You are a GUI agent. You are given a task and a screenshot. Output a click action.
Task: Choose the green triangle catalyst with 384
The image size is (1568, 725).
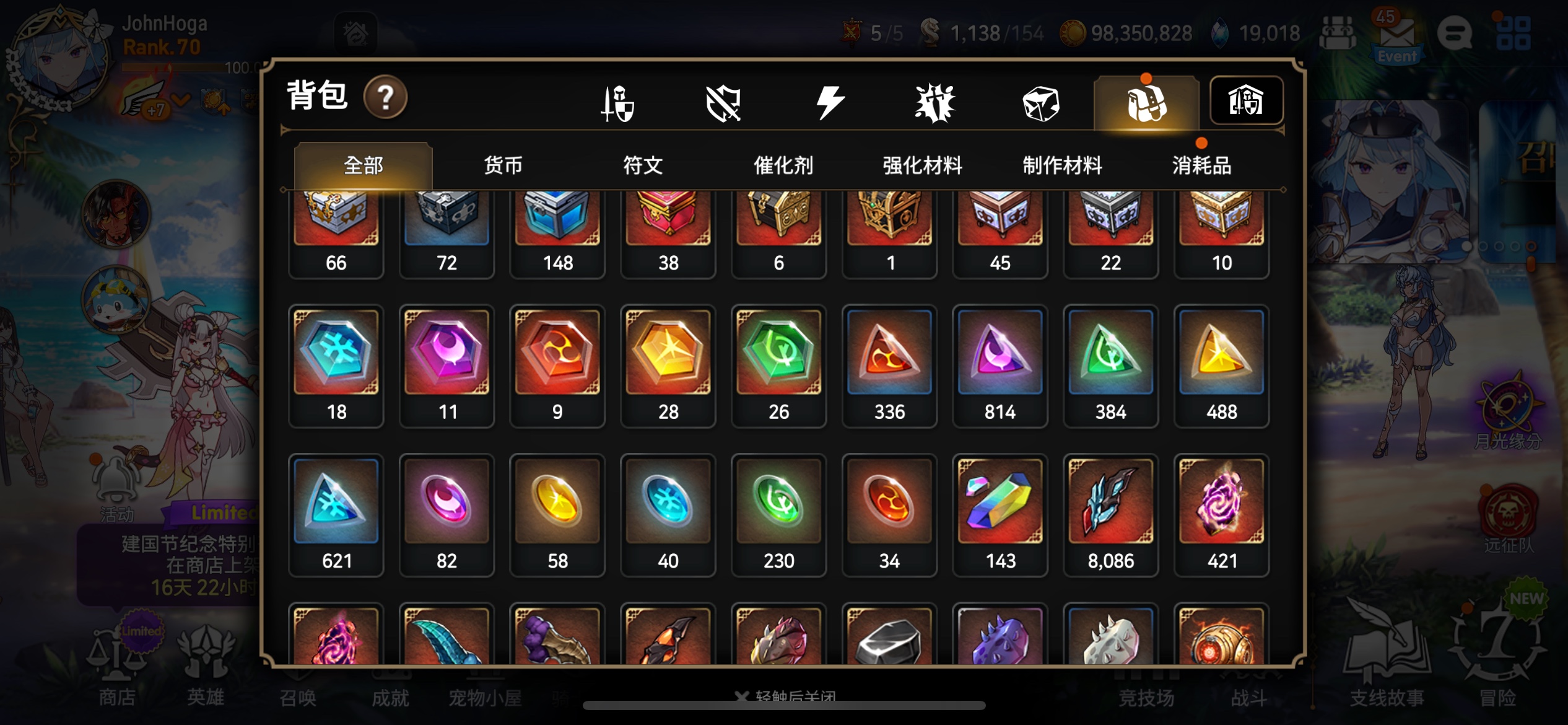click(x=1111, y=366)
